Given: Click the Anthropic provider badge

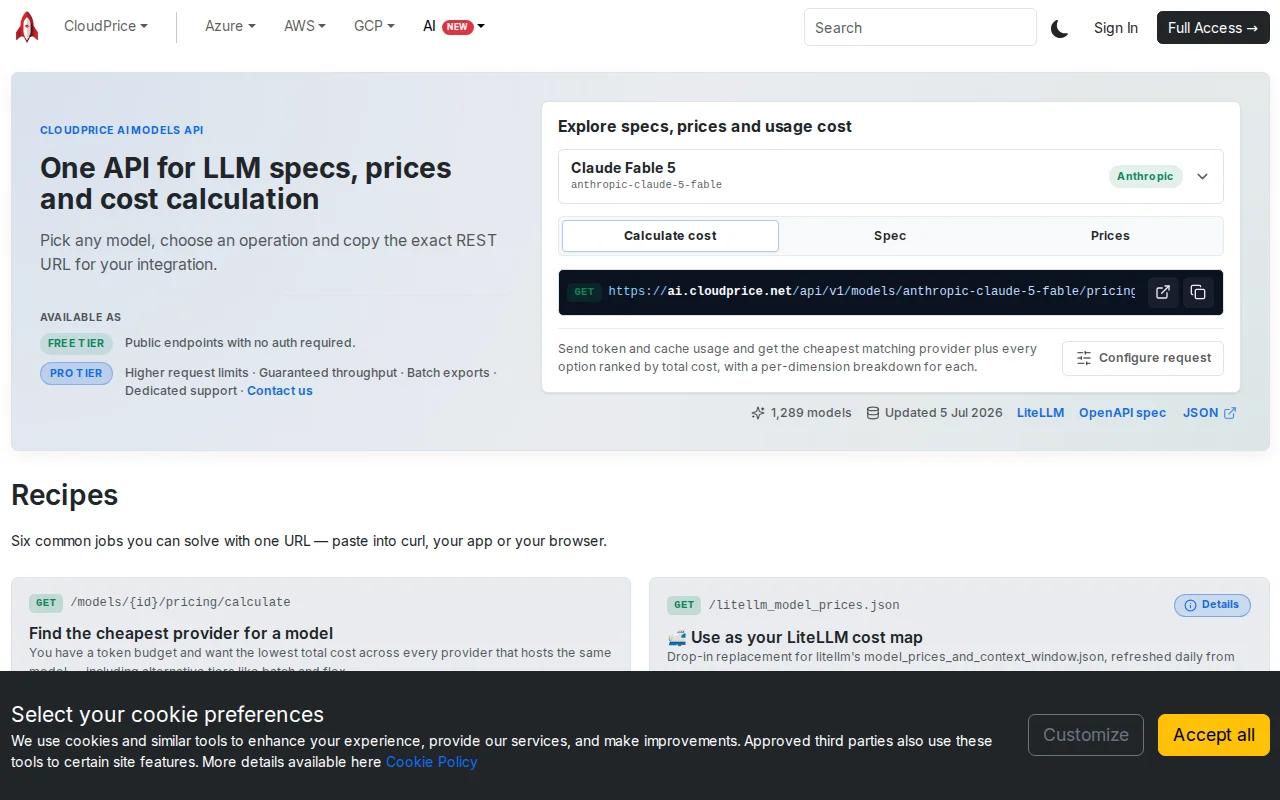Looking at the screenshot, I should [x=1145, y=176].
